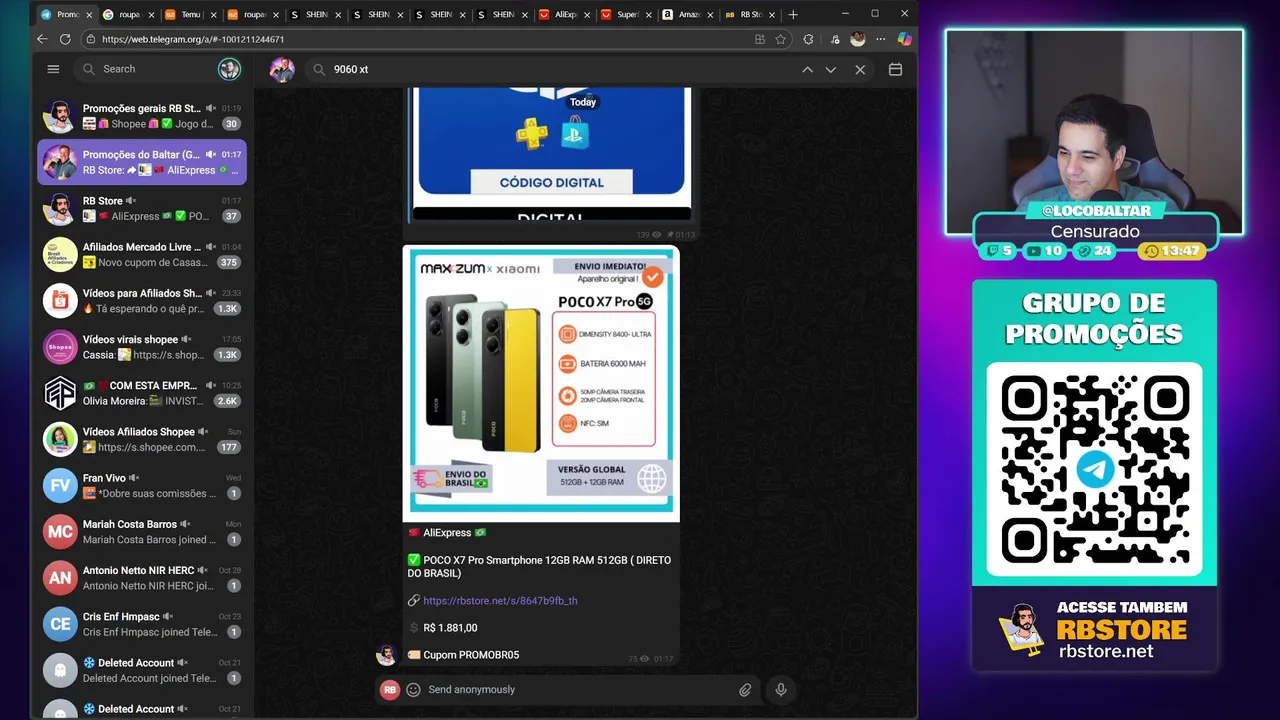Open the jump-to-date calendar icon

pos(895,69)
